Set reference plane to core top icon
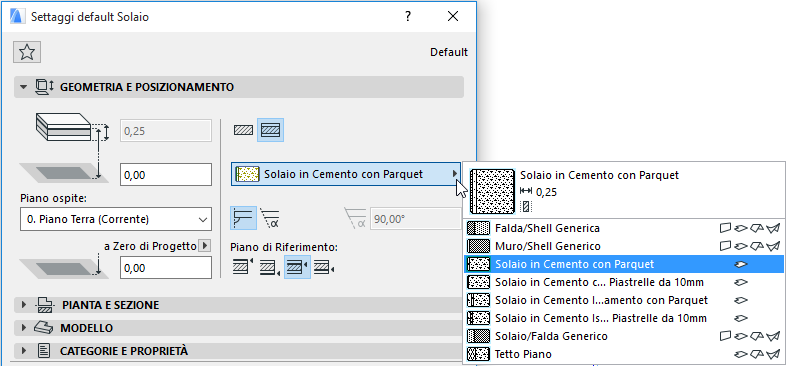Image resolution: width=787 pixels, height=366 pixels. [297, 267]
